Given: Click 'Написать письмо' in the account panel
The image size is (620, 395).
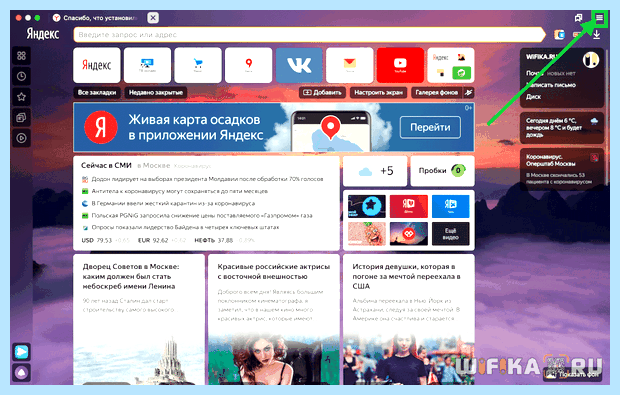Looking at the screenshot, I should pyautogui.click(x=551, y=85).
